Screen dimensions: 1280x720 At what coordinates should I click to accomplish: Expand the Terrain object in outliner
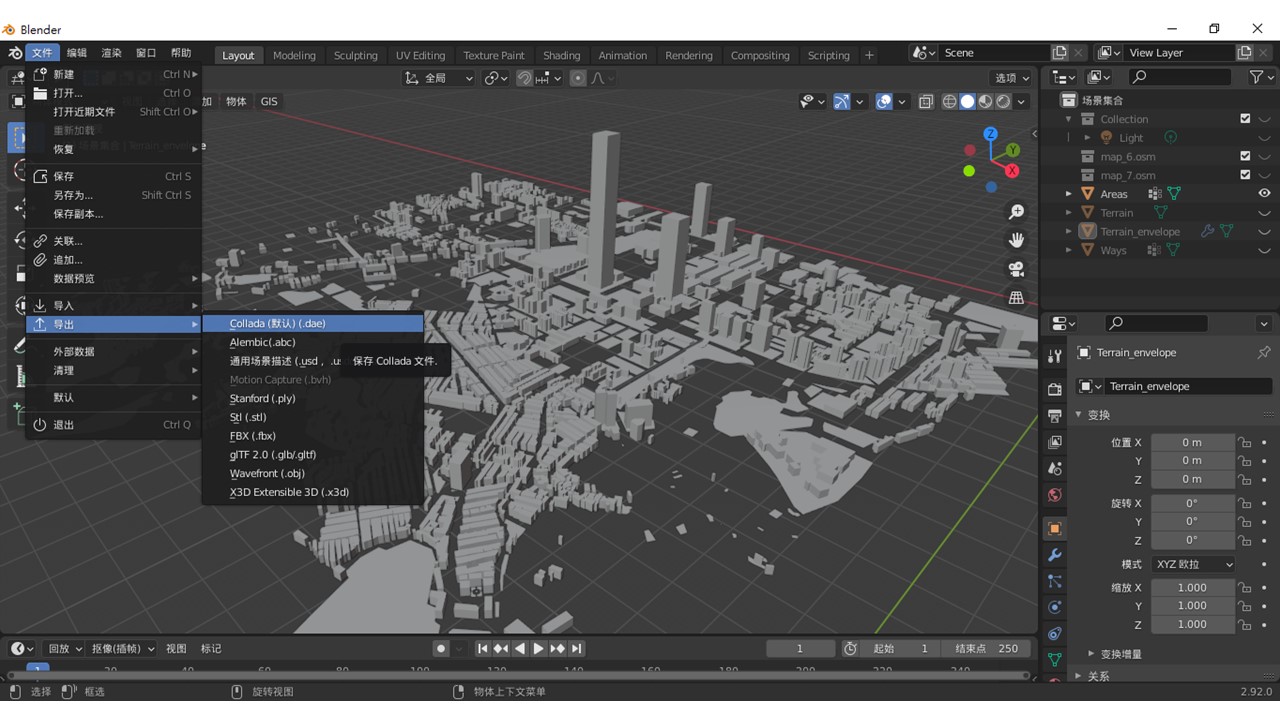pyautogui.click(x=1069, y=213)
